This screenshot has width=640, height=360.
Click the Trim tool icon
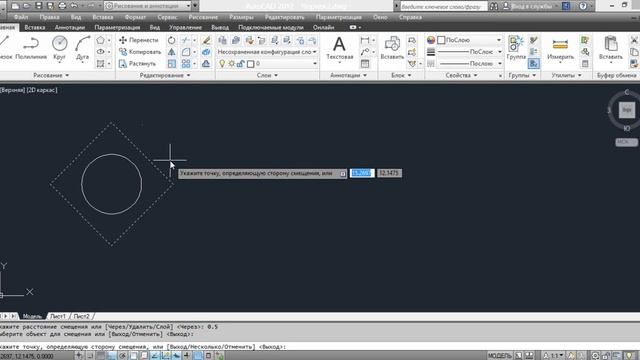186,40
